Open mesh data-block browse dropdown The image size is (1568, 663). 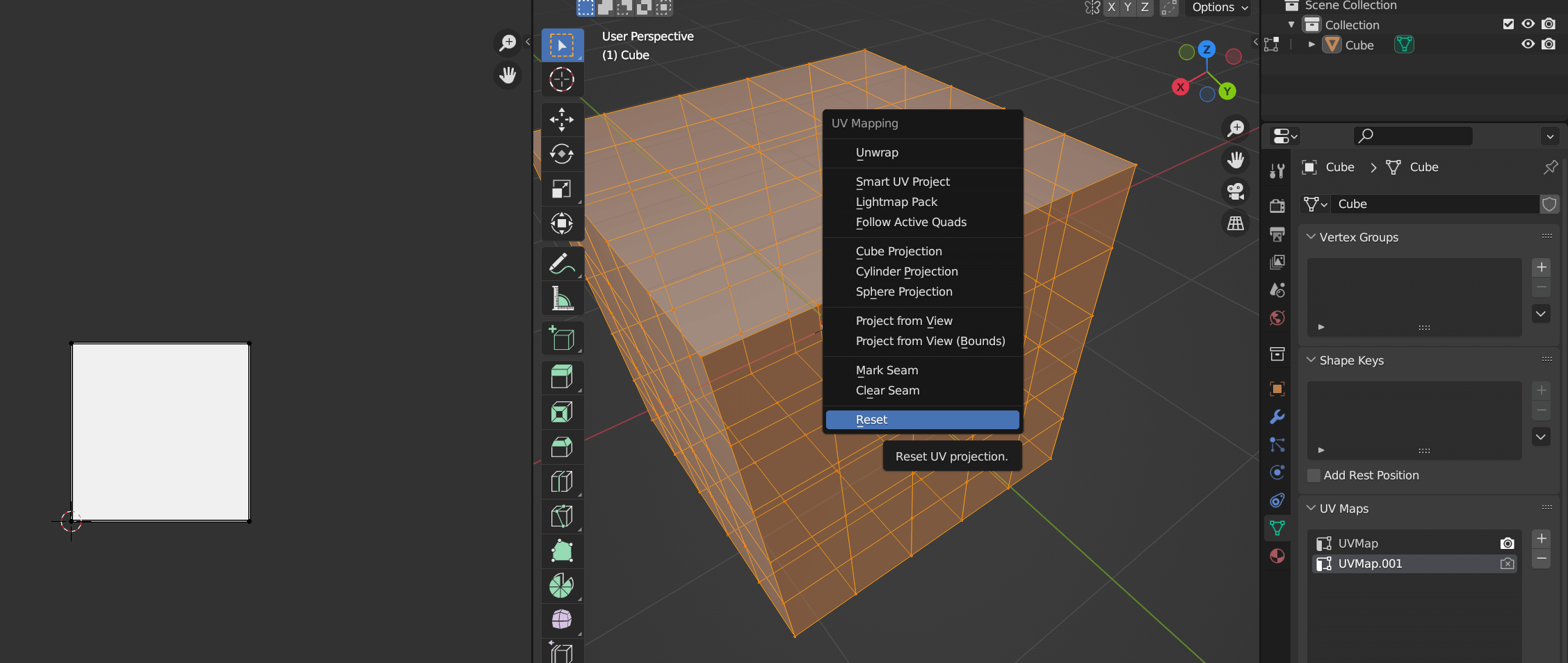tap(1316, 204)
